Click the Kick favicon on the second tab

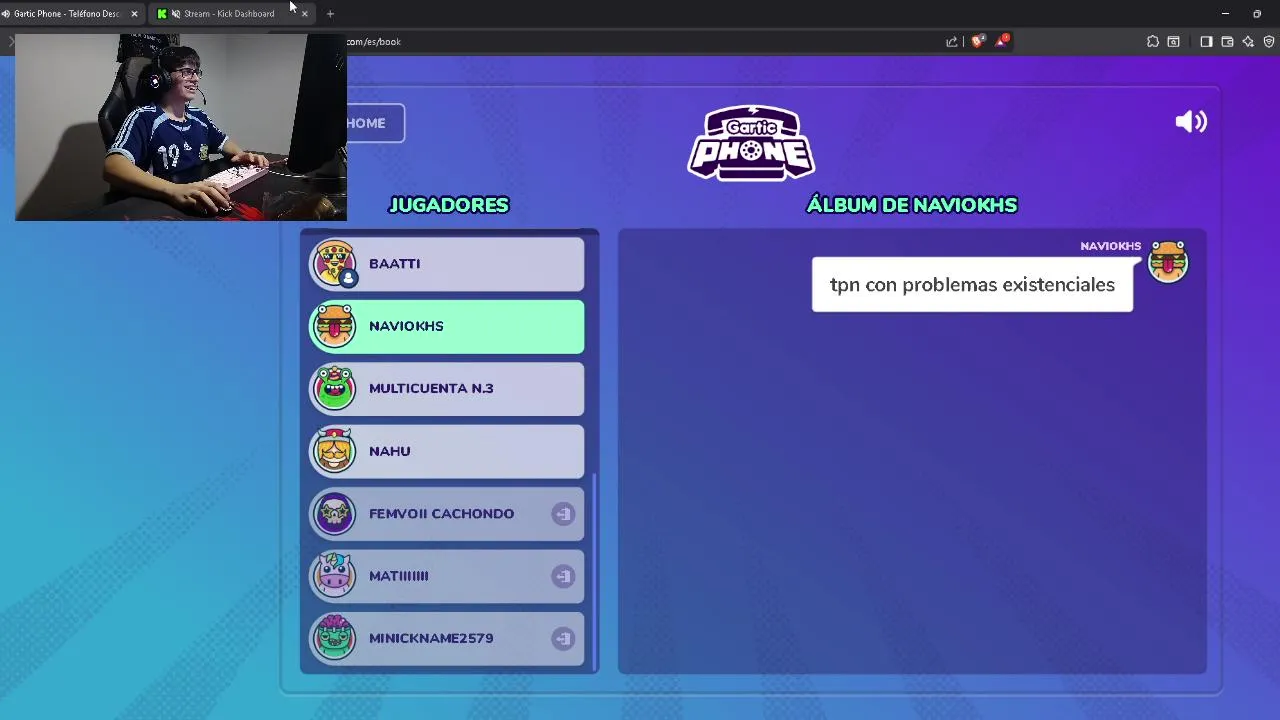point(162,14)
